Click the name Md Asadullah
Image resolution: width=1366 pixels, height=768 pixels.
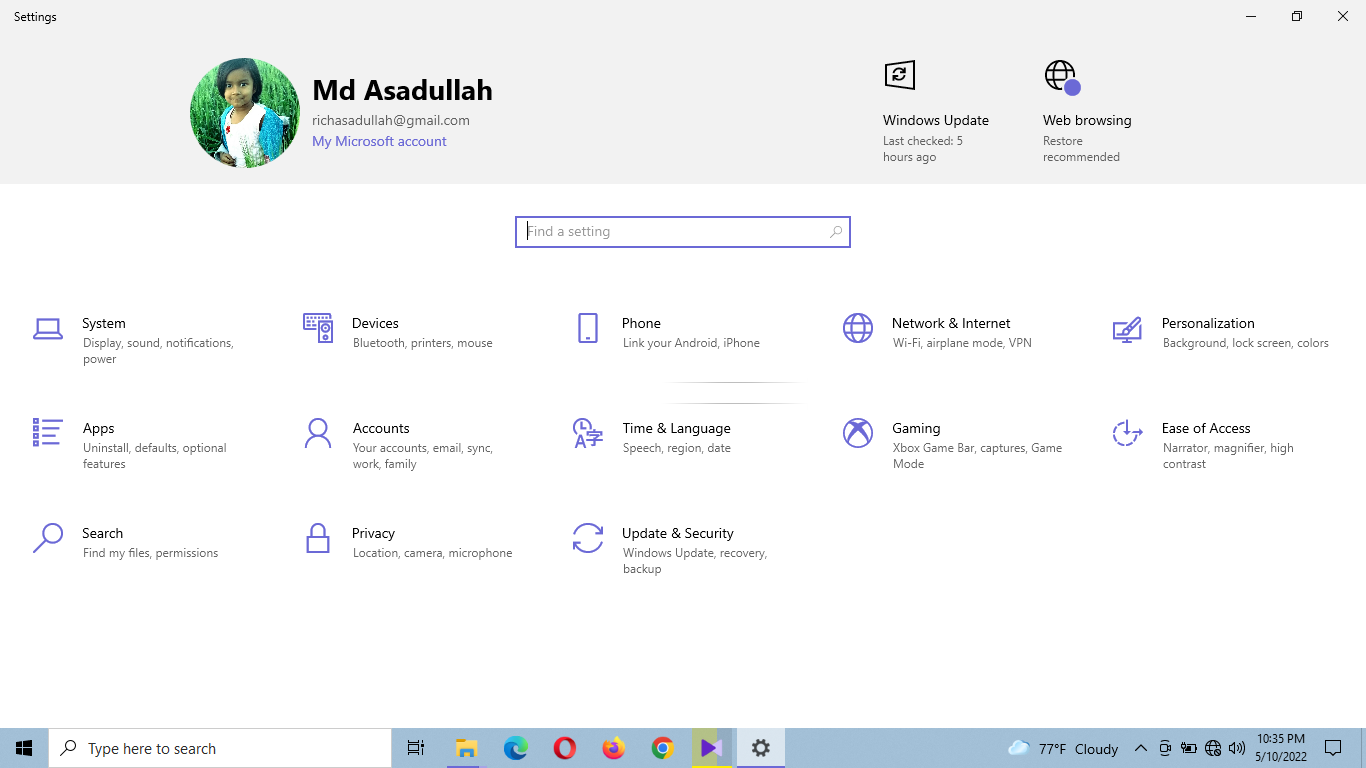402,90
